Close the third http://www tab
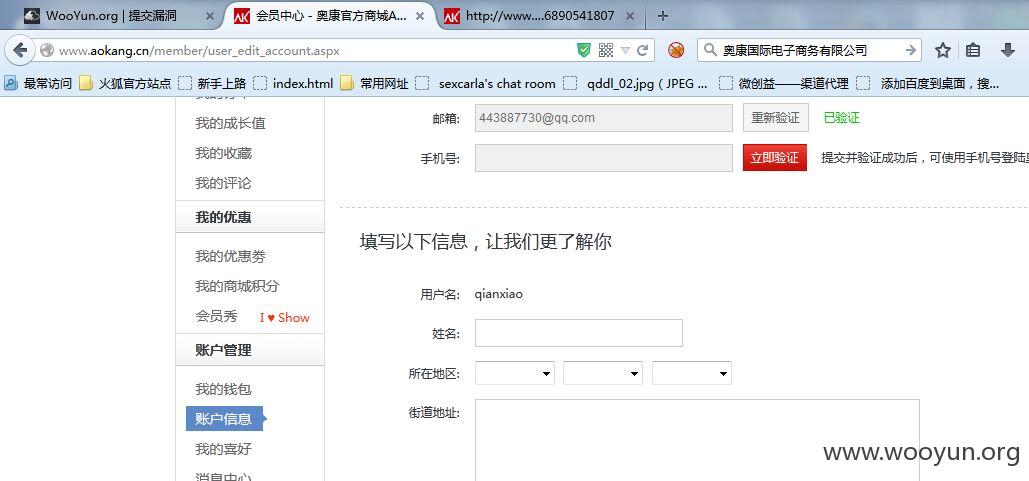The image size is (1029, 481). coord(629,16)
